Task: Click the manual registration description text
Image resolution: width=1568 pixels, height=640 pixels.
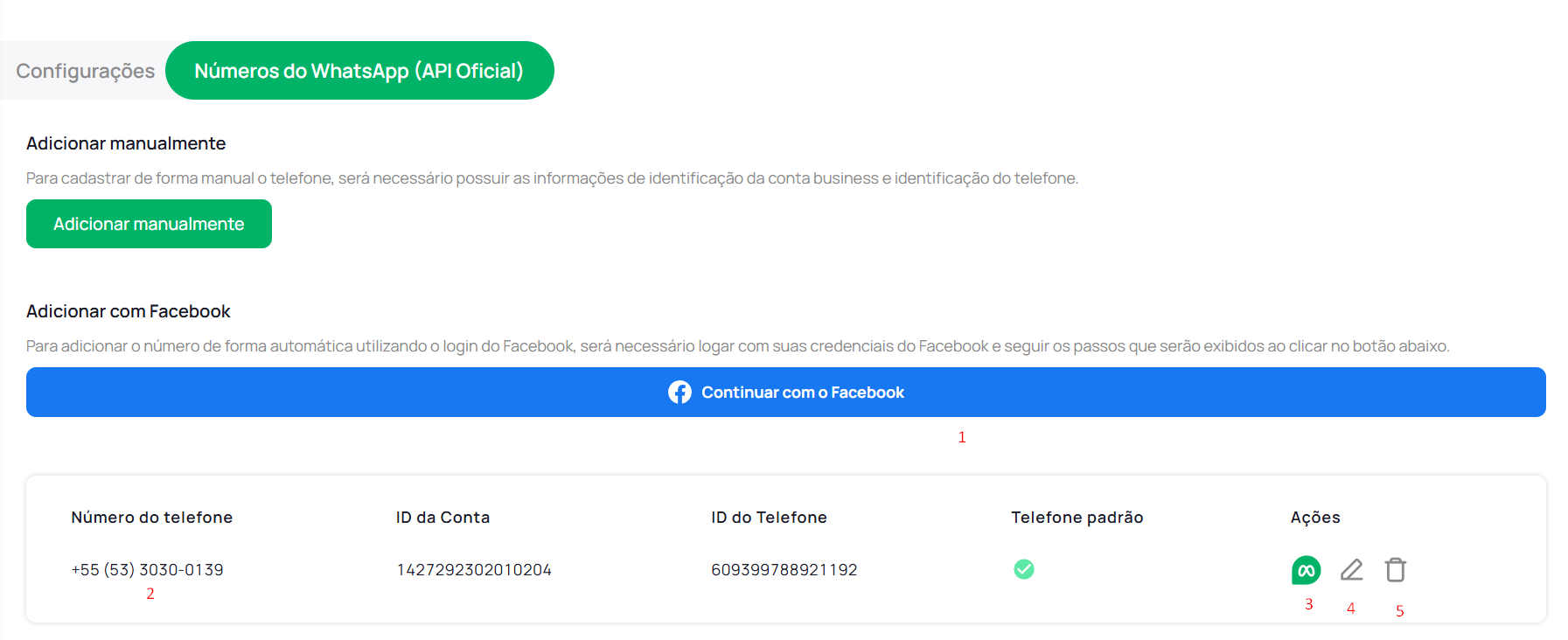Action: 552,178
